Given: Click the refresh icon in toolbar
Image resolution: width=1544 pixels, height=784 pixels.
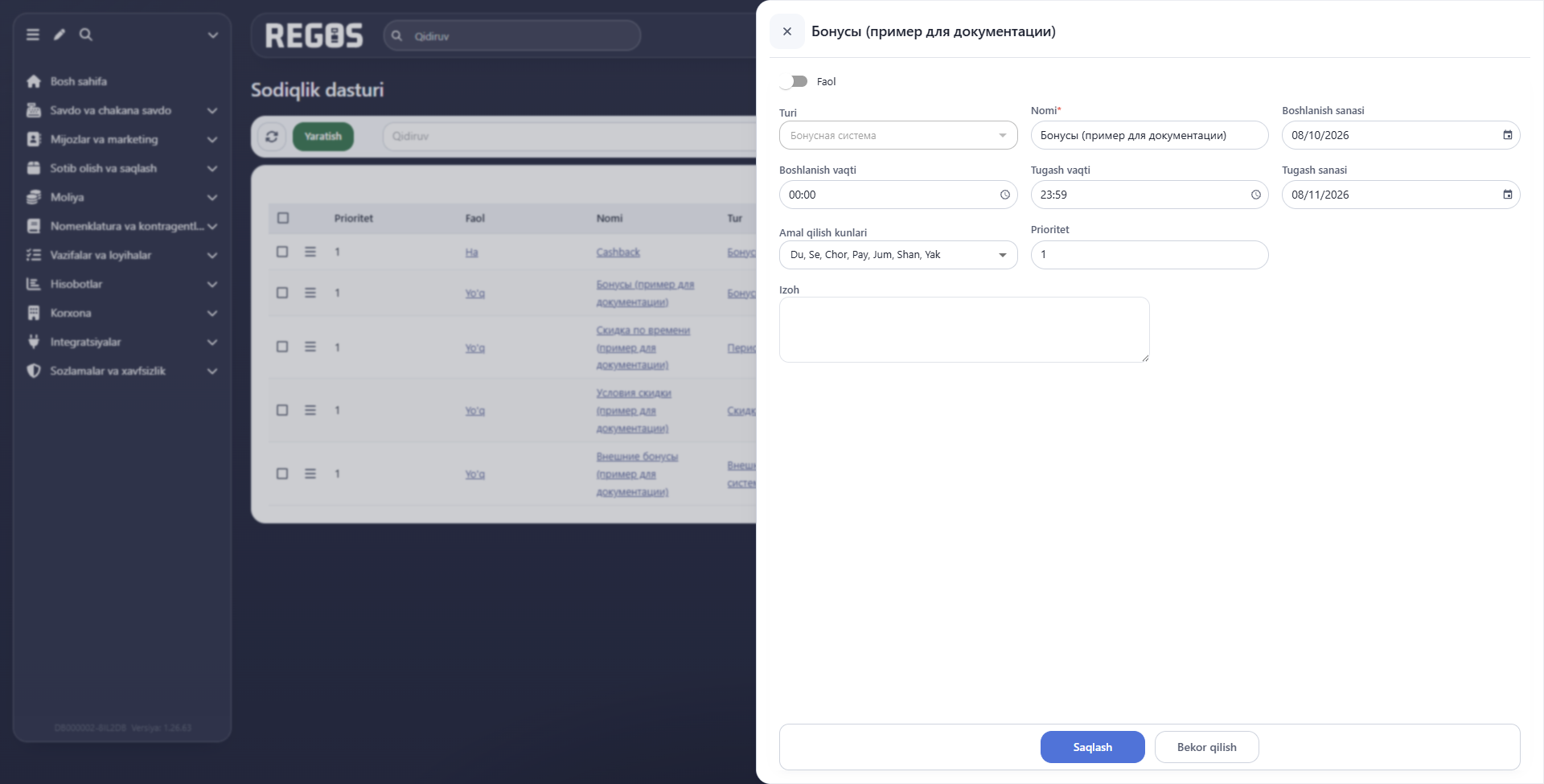Looking at the screenshot, I should click(x=272, y=137).
